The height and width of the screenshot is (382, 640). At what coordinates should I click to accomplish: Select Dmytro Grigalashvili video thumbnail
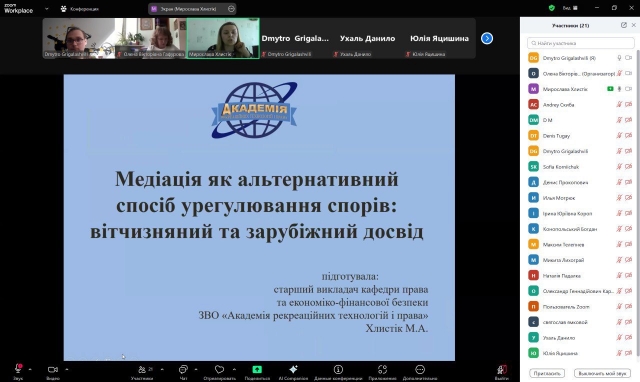79,38
